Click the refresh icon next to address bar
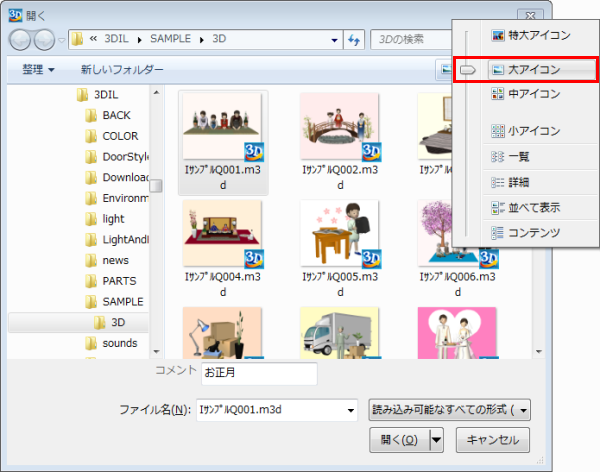This screenshot has width=600, height=472. coord(354,40)
